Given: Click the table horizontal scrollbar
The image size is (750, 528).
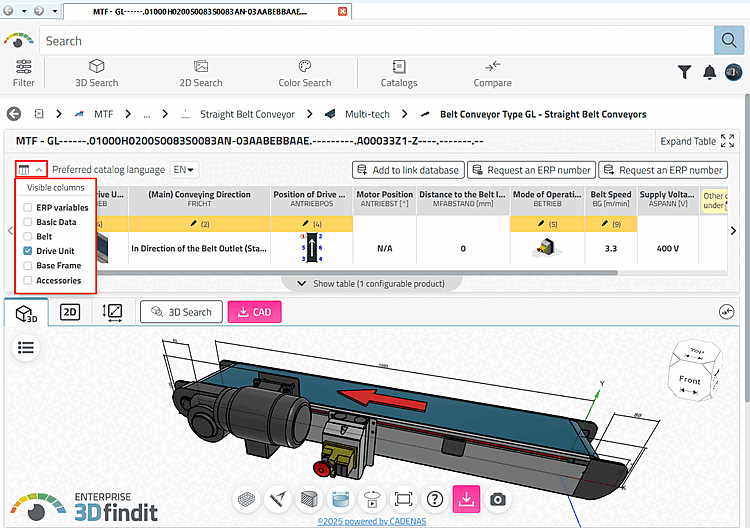Looking at the screenshot, I should (x=356, y=273).
